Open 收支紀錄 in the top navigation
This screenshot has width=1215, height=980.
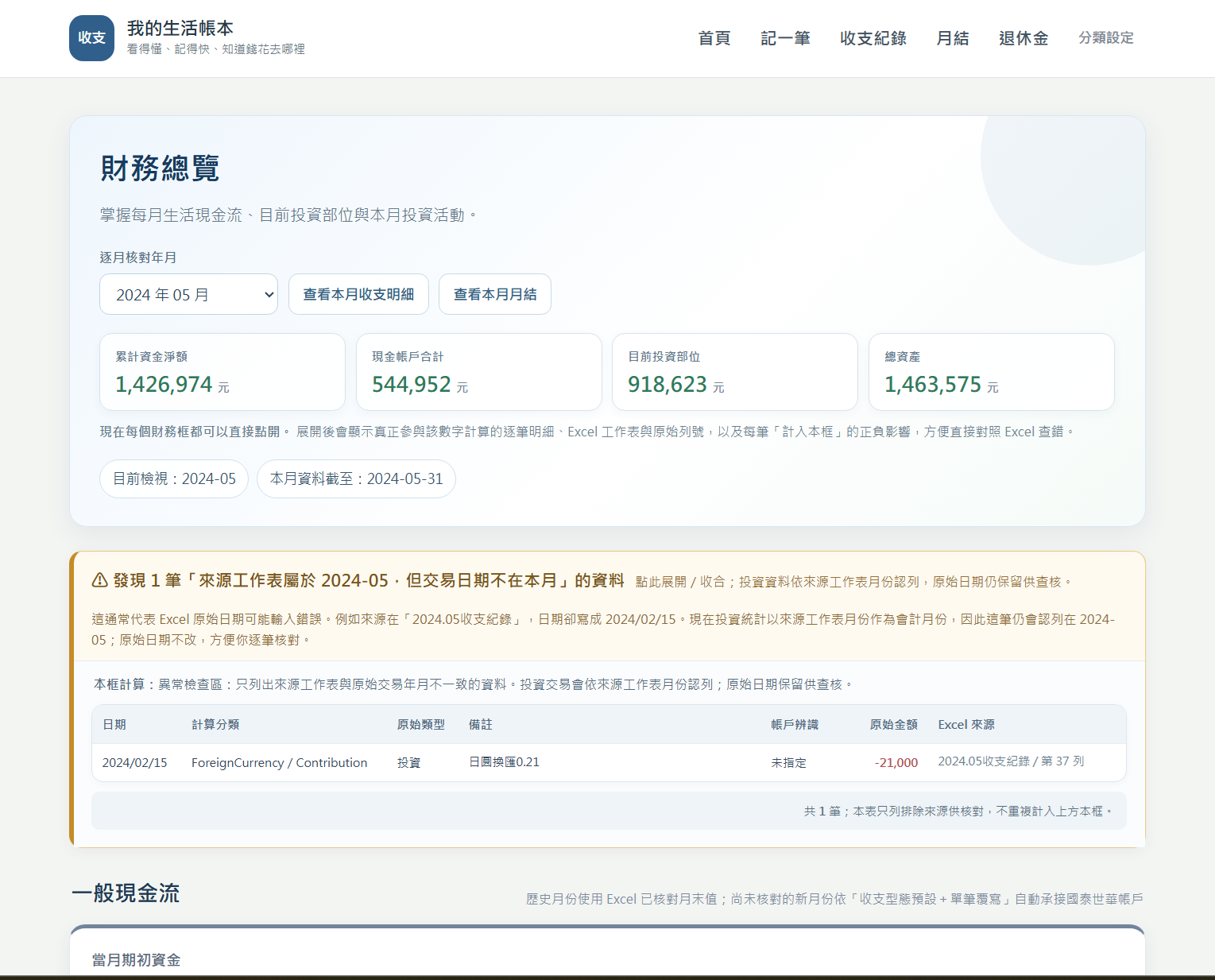(x=873, y=38)
